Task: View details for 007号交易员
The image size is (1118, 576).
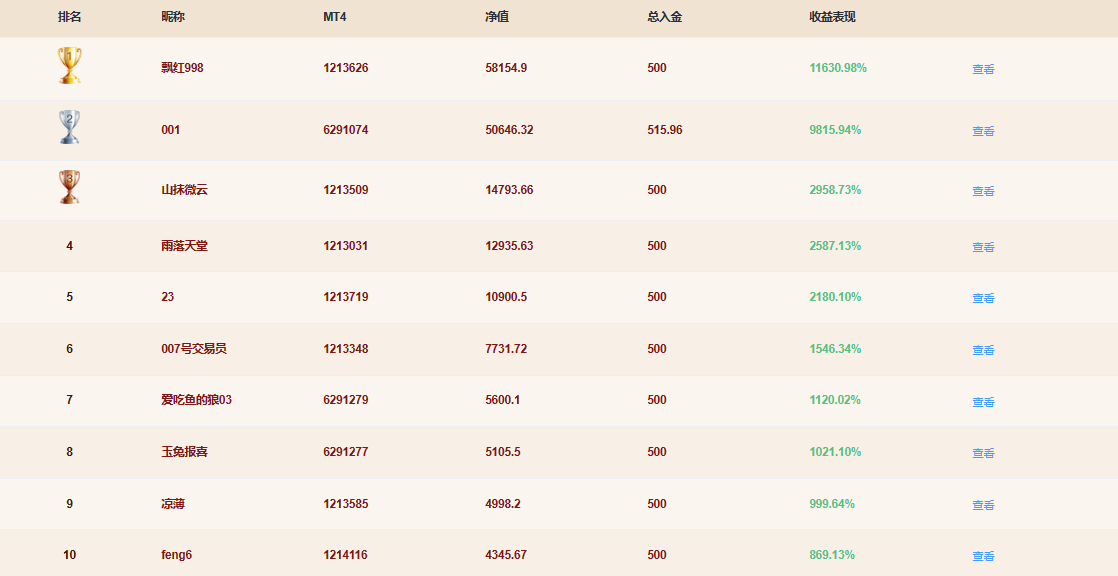Action: pyautogui.click(x=983, y=351)
